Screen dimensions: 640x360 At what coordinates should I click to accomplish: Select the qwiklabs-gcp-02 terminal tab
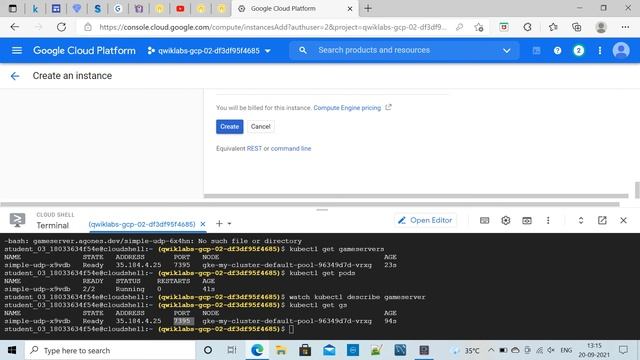[x=142, y=224]
